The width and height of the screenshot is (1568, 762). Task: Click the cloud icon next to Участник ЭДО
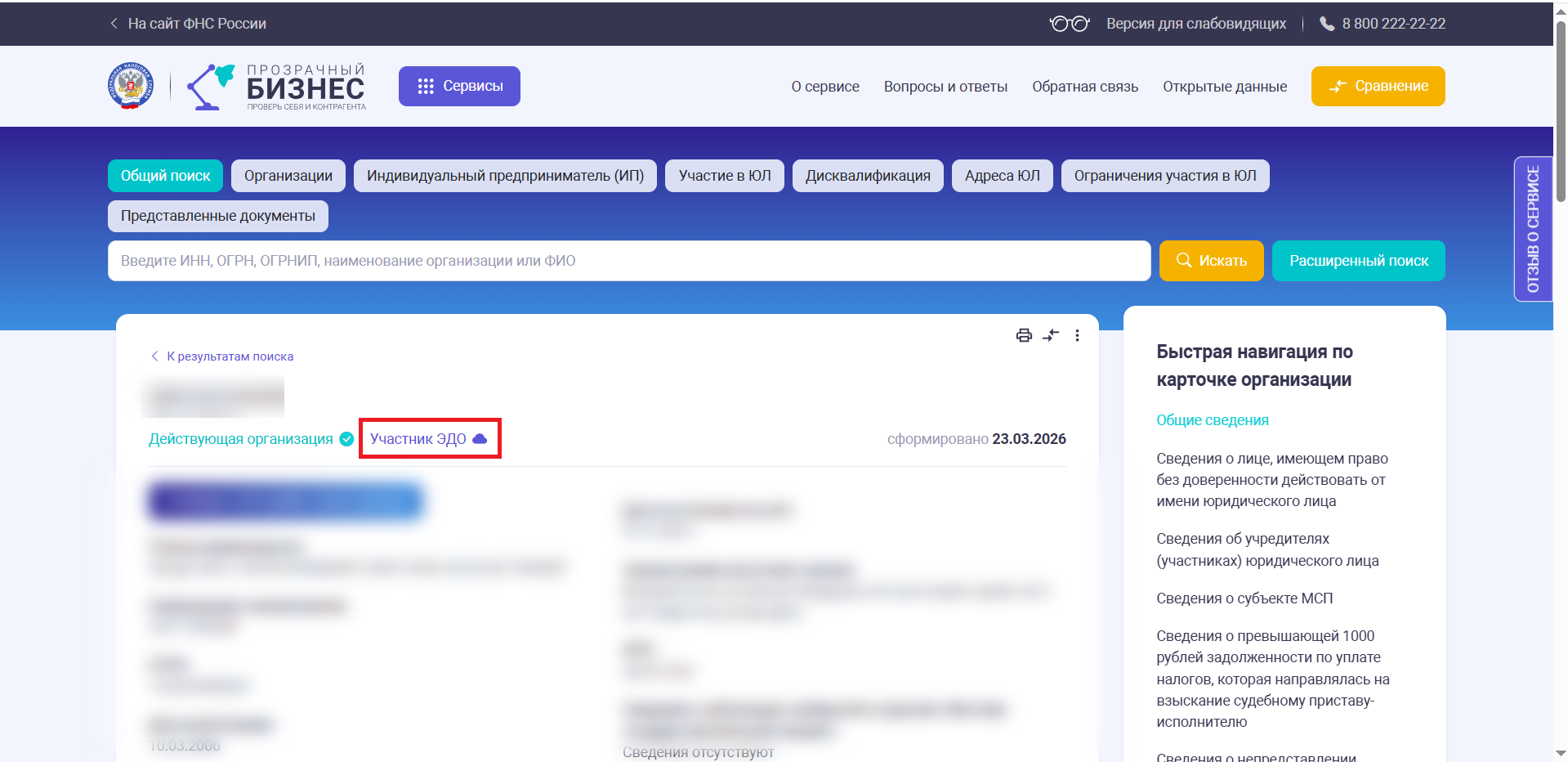pos(480,439)
